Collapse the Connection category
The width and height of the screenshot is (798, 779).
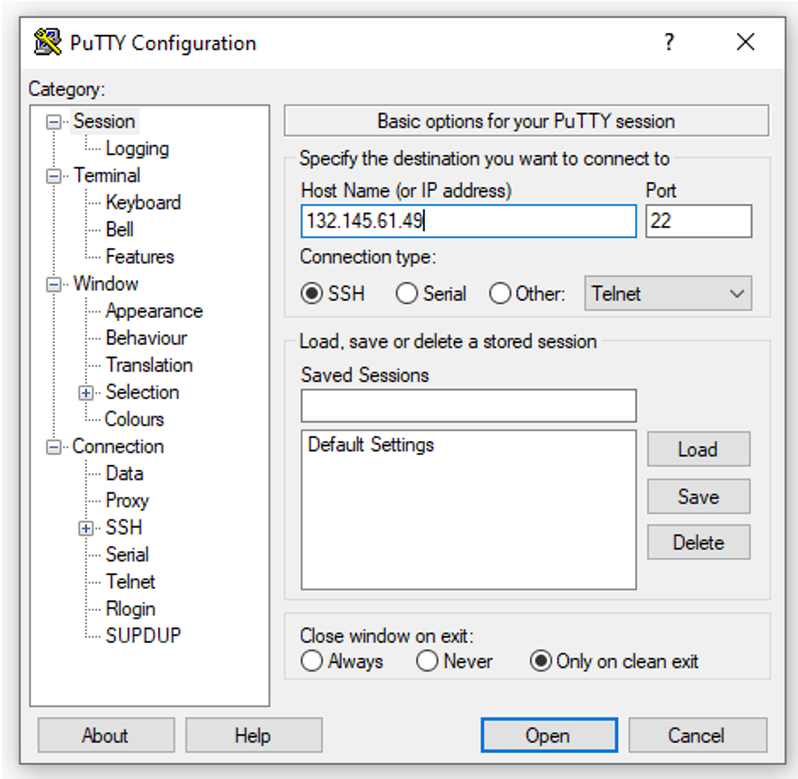click(x=54, y=447)
